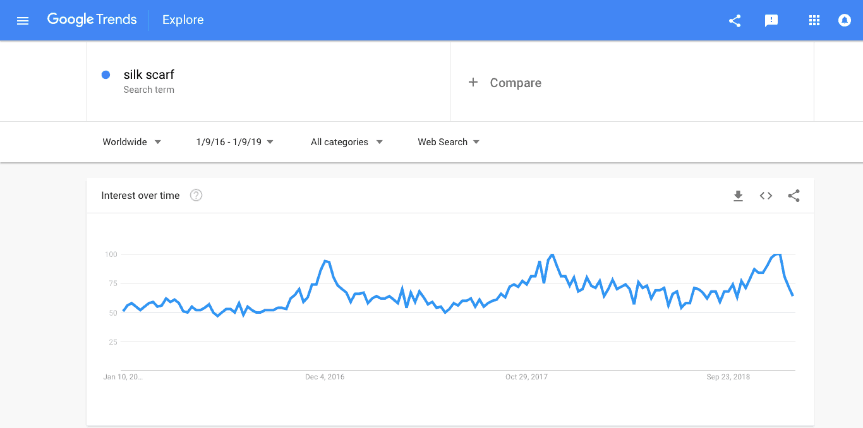Open the send feedback icon

[771, 21]
